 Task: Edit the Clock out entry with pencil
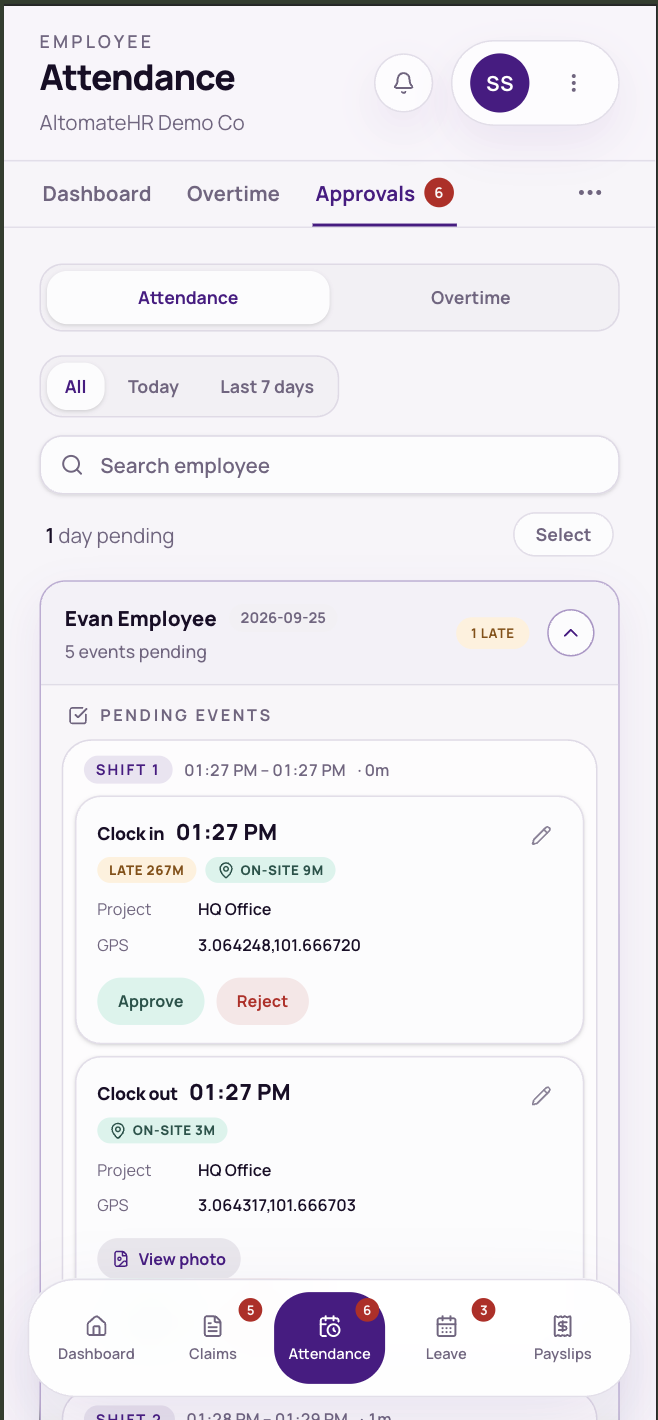coord(541,1096)
